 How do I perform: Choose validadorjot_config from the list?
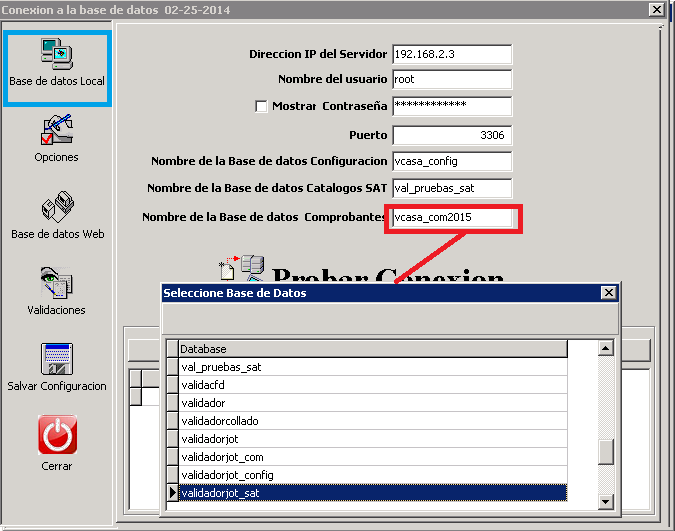[372, 474]
